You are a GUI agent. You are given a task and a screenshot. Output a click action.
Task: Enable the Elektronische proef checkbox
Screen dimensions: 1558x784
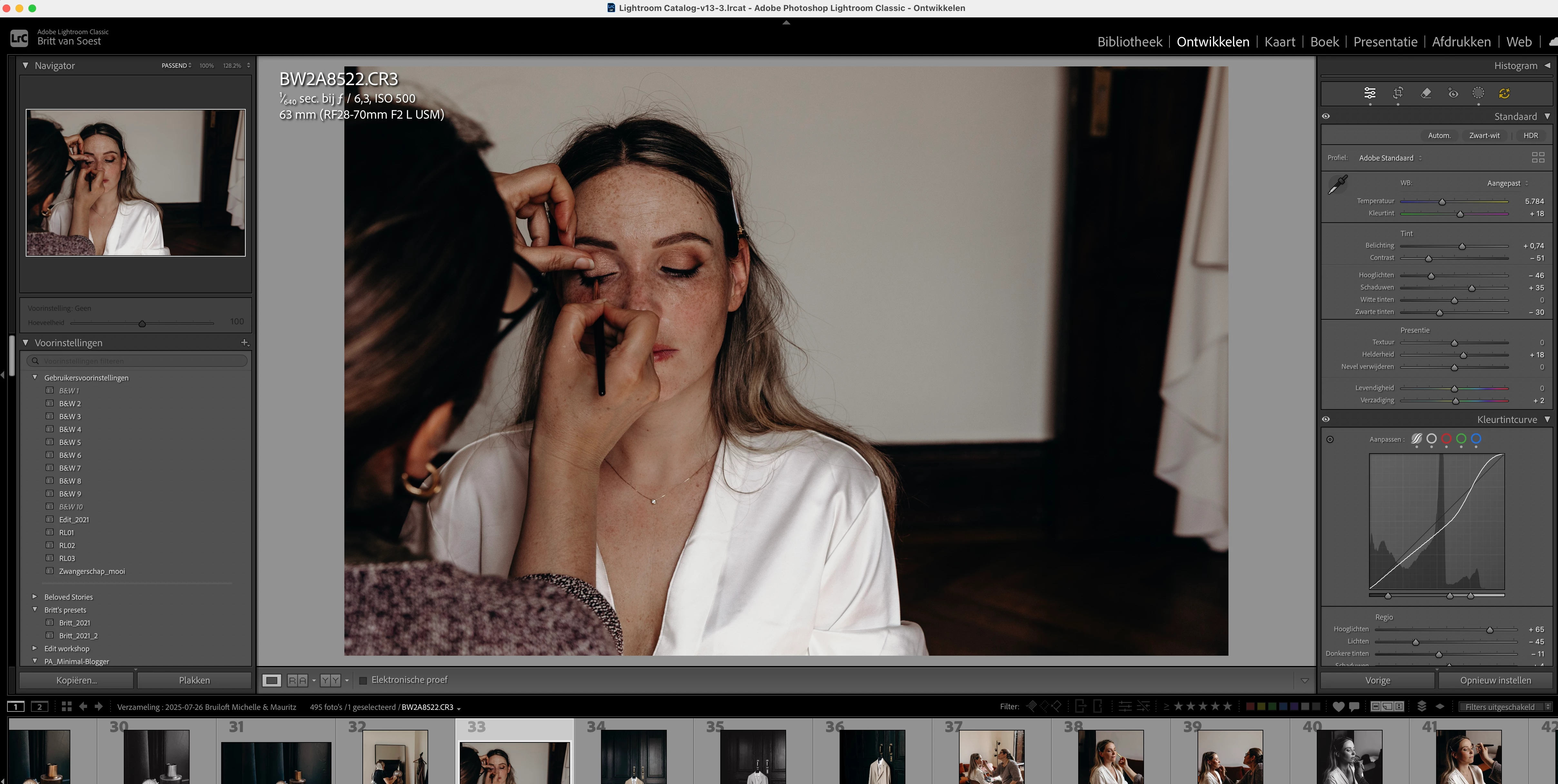[x=363, y=680]
